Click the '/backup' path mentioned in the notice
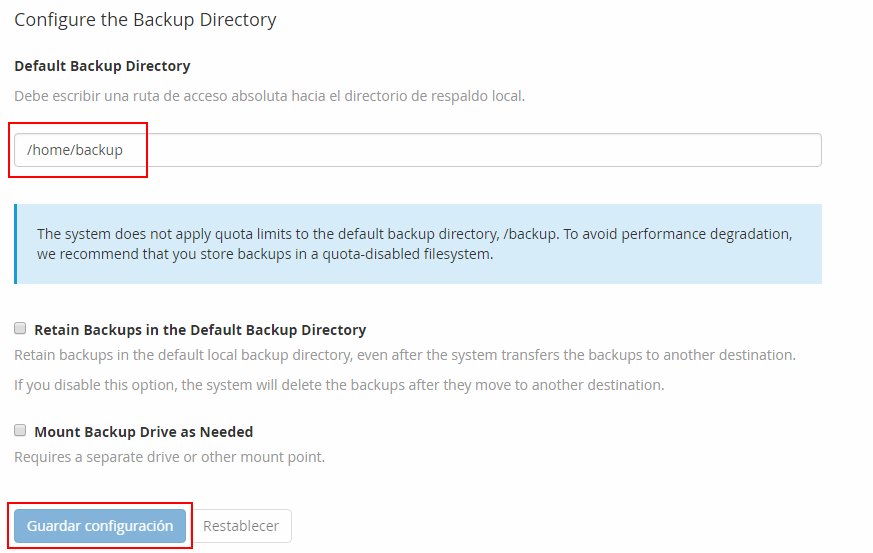The width and height of the screenshot is (873, 553). (x=526, y=234)
